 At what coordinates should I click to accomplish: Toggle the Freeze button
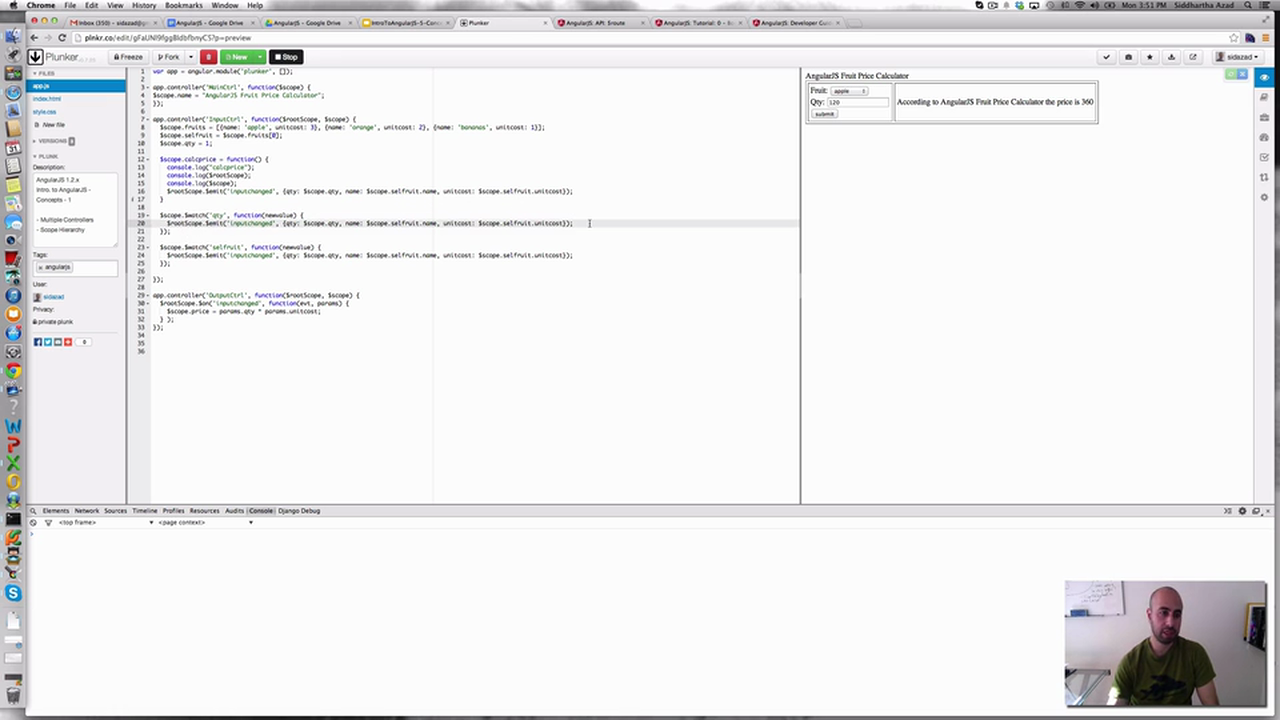[128, 57]
